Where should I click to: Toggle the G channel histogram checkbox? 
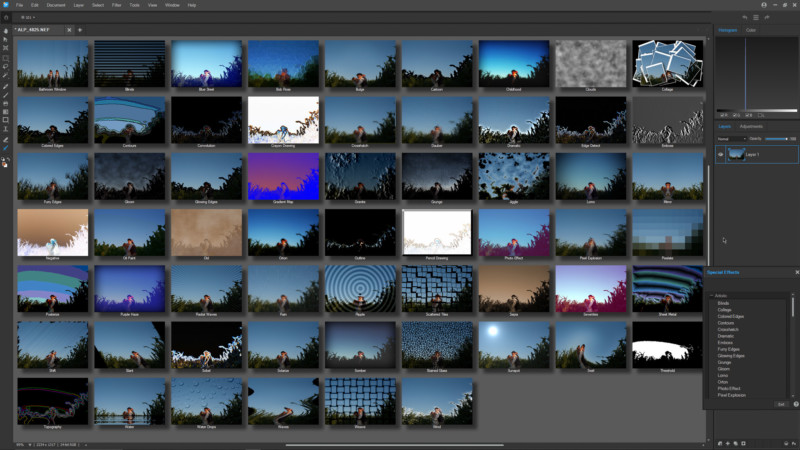[736, 115]
